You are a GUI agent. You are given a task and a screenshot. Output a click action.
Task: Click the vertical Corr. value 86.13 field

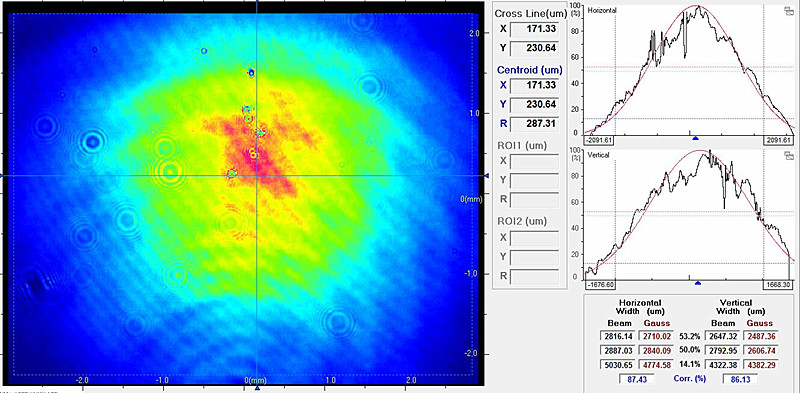(x=740, y=379)
